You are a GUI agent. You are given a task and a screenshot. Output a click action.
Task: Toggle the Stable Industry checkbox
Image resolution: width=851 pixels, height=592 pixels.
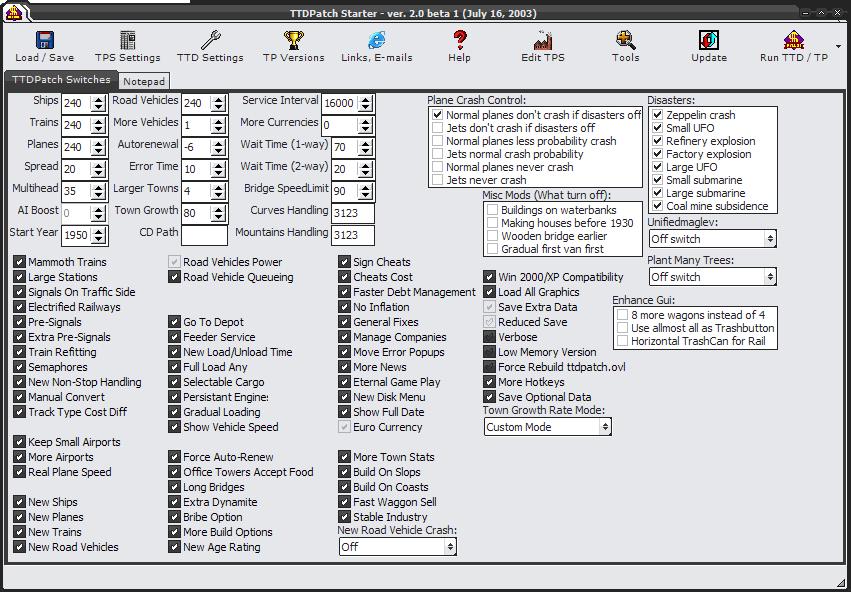point(344,517)
